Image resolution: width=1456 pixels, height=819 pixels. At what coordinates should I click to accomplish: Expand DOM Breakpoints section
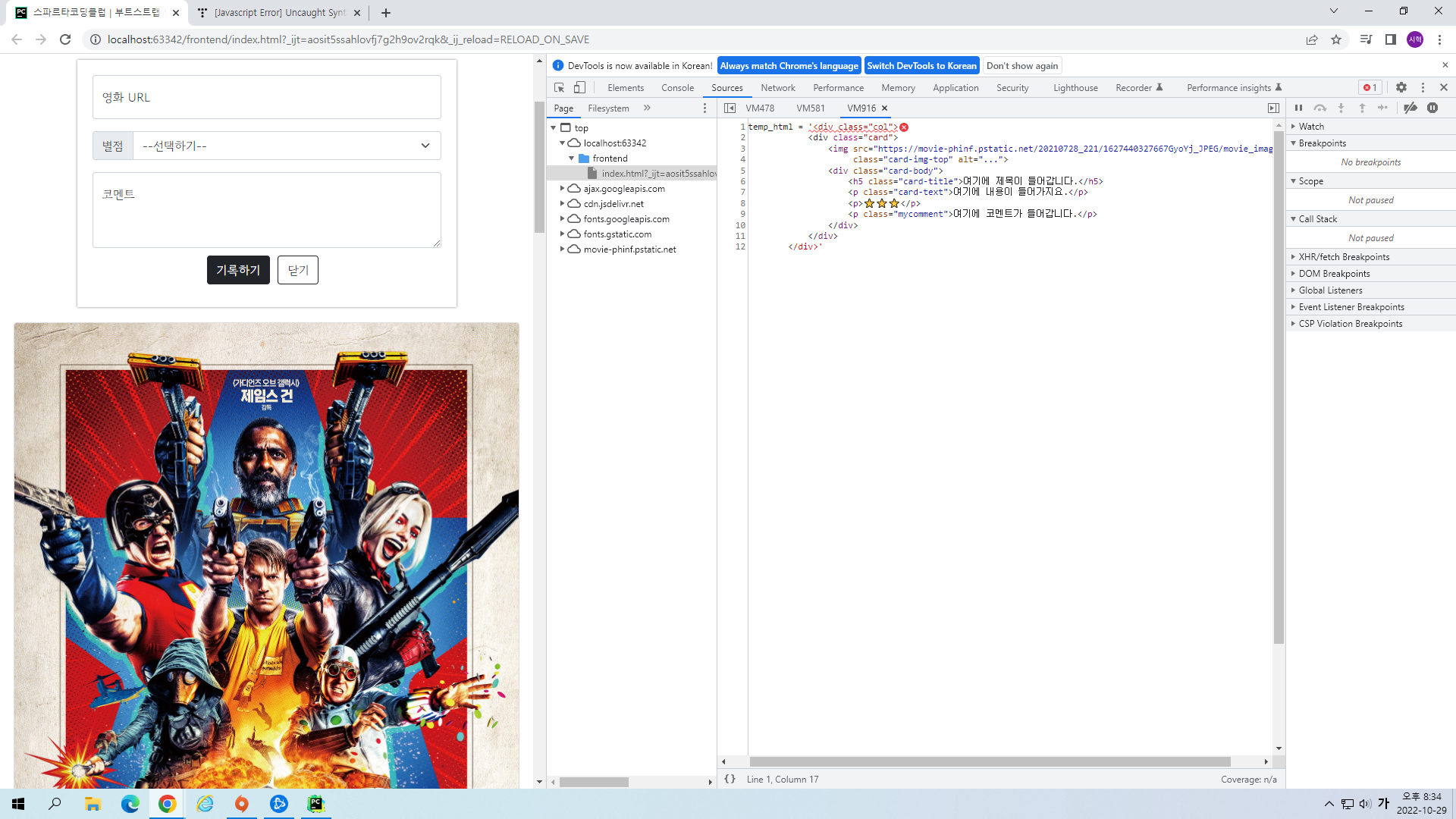pos(1371,274)
